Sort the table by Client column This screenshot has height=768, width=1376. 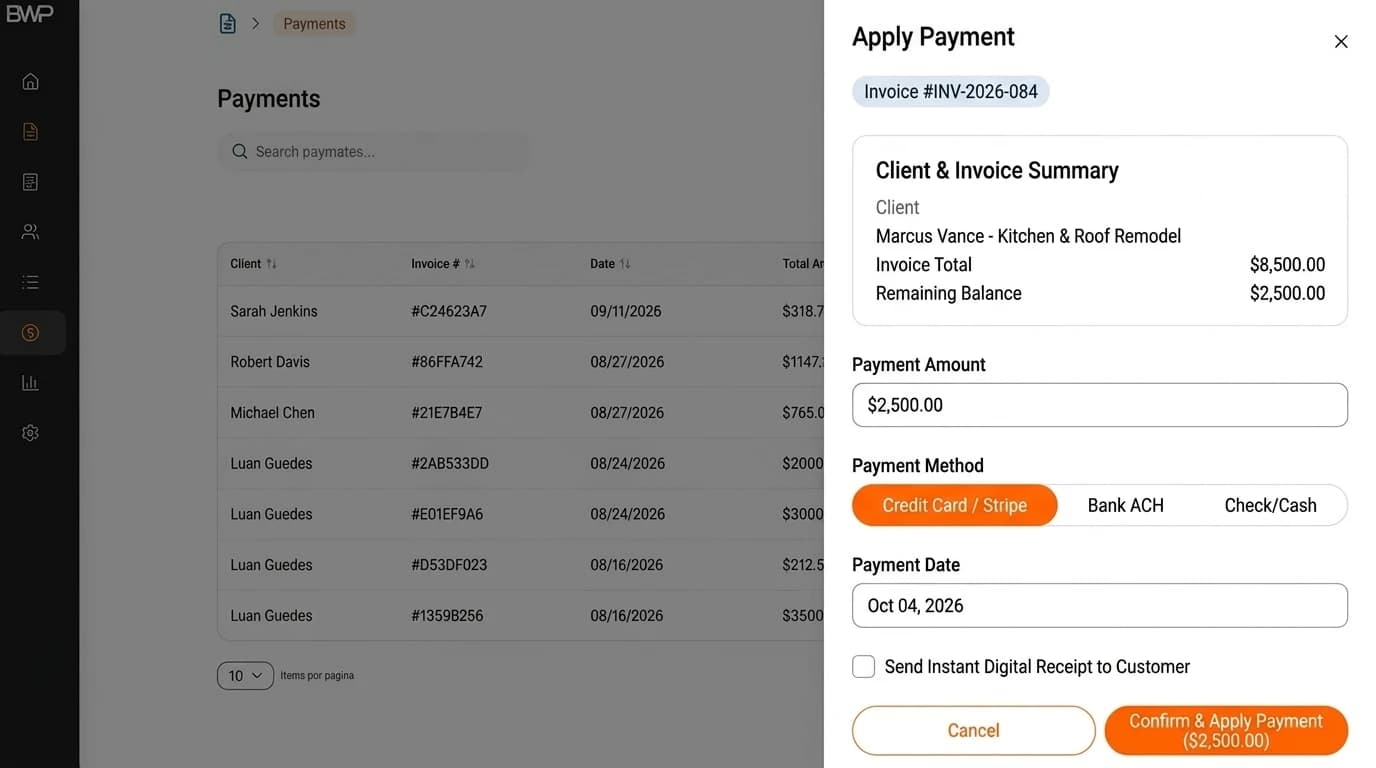tap(253, 264)
